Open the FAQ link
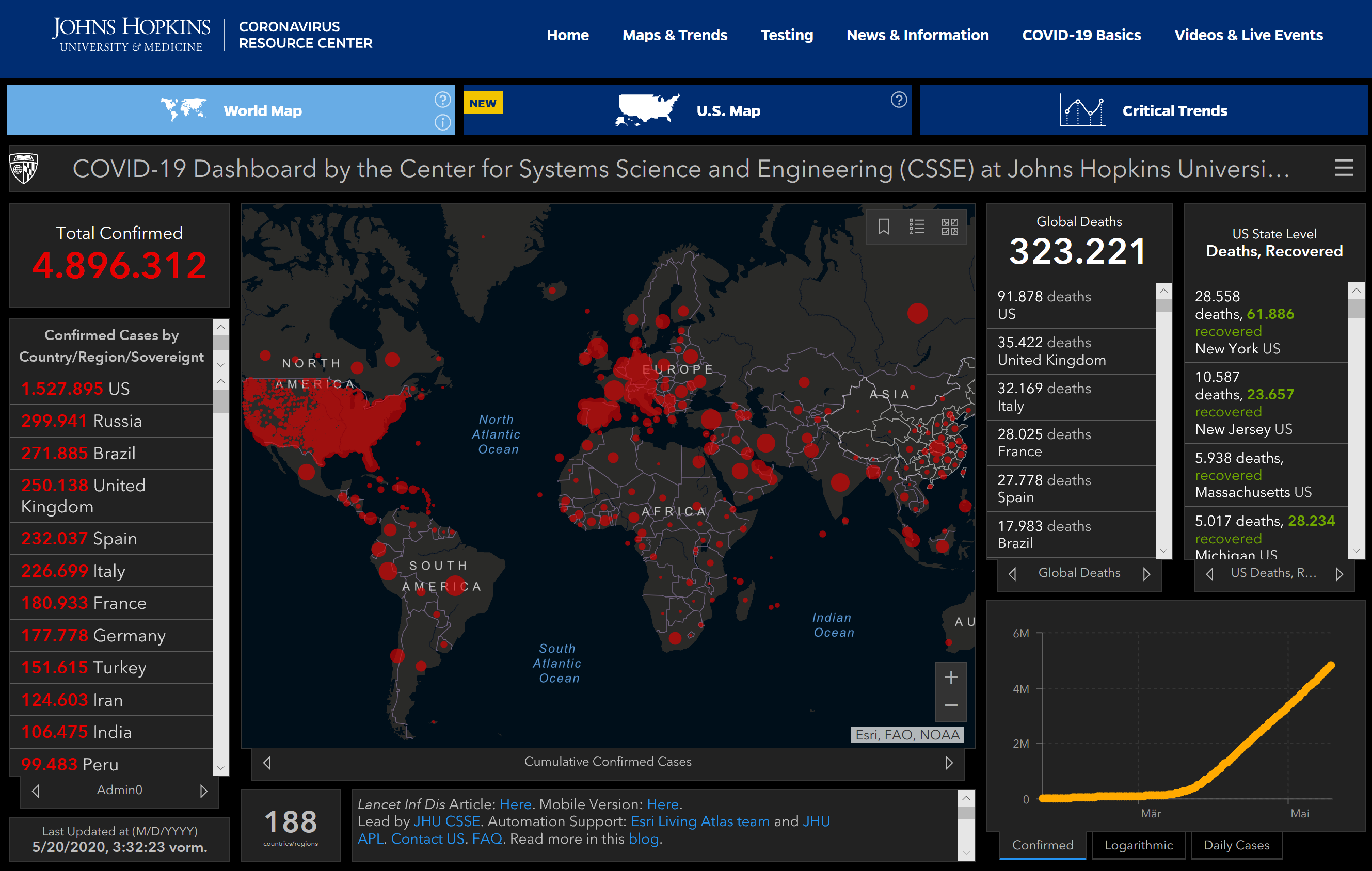 pos(487,838)
